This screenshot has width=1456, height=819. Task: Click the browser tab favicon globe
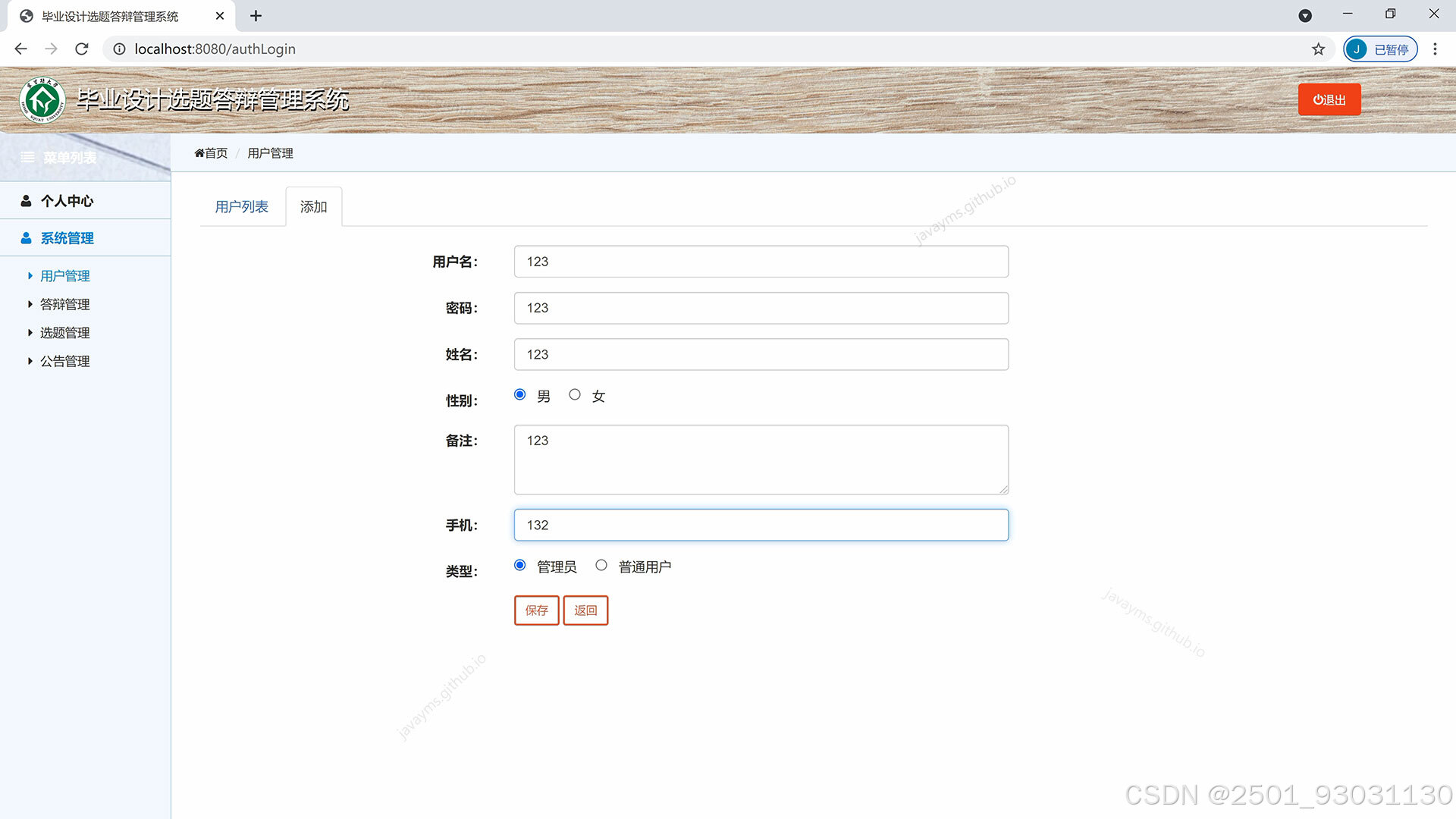27,16
